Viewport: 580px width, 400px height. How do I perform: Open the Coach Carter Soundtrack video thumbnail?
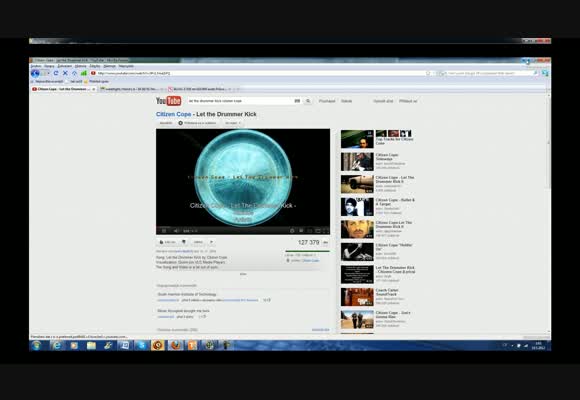pos(357,297)
